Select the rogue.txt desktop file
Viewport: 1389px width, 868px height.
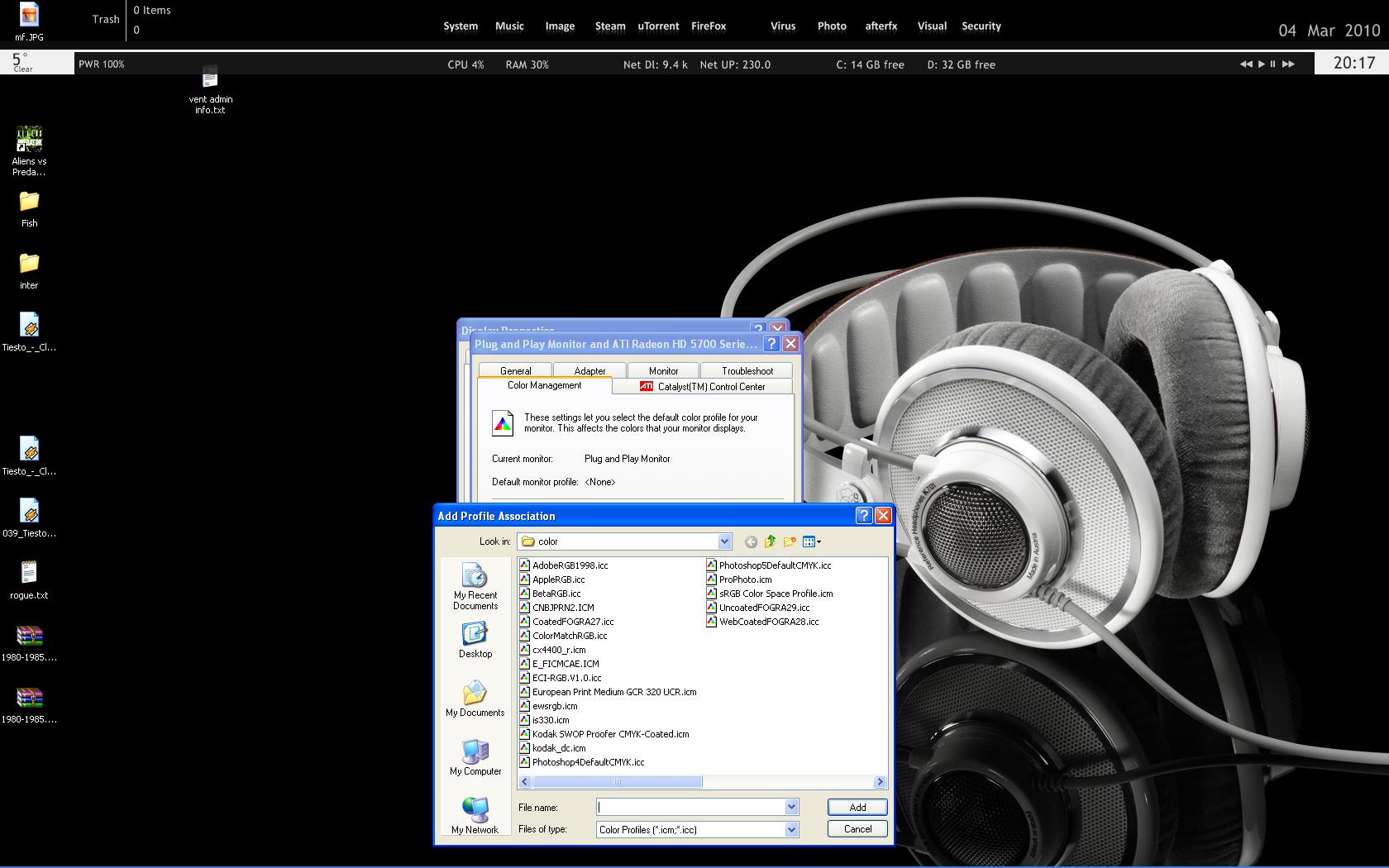coord(29,580)
